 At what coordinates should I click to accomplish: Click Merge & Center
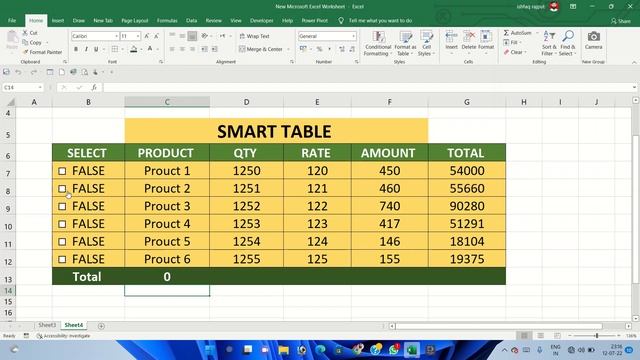tap(261, 49)
